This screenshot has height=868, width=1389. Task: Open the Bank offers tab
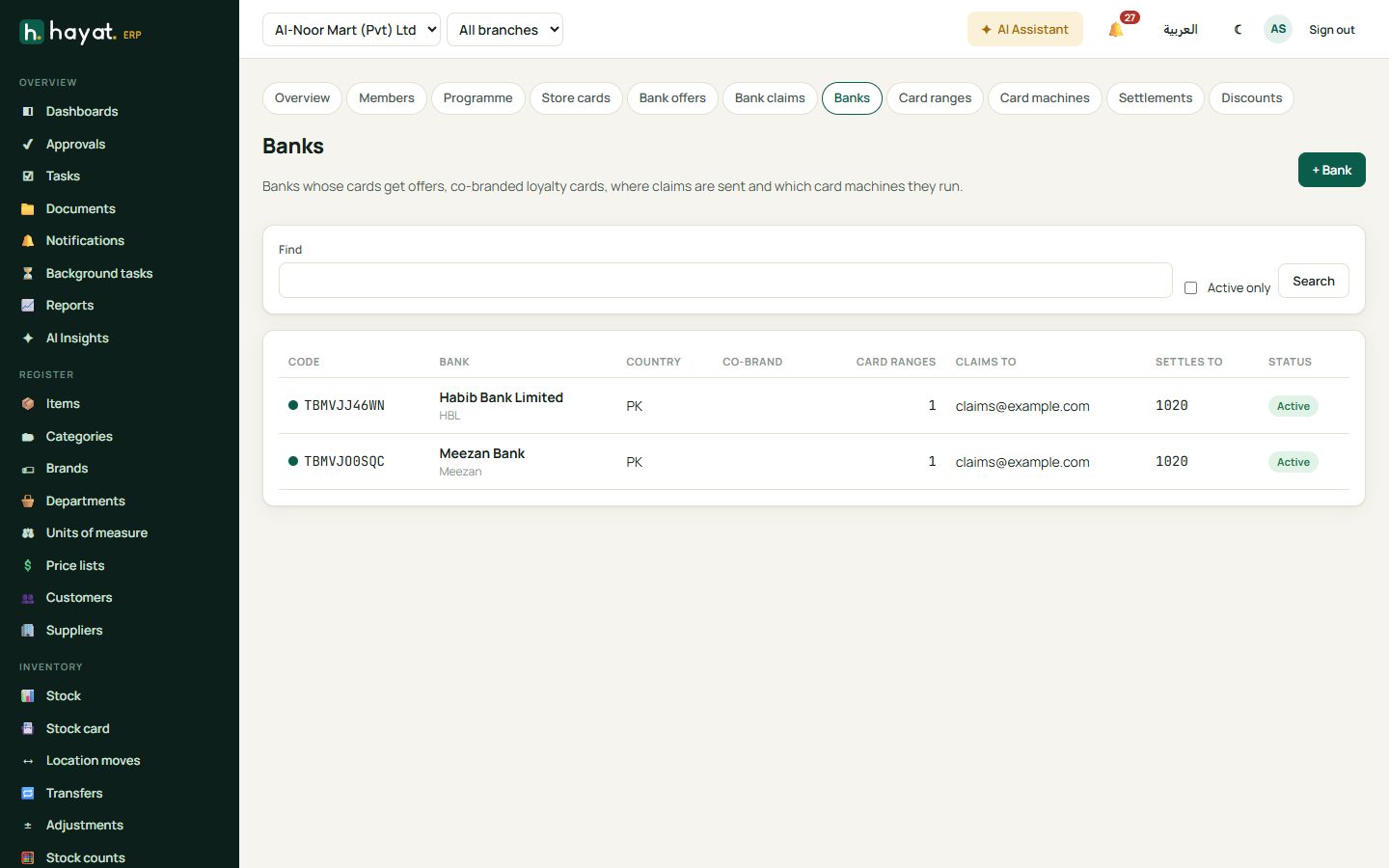[x=672, y=98]
